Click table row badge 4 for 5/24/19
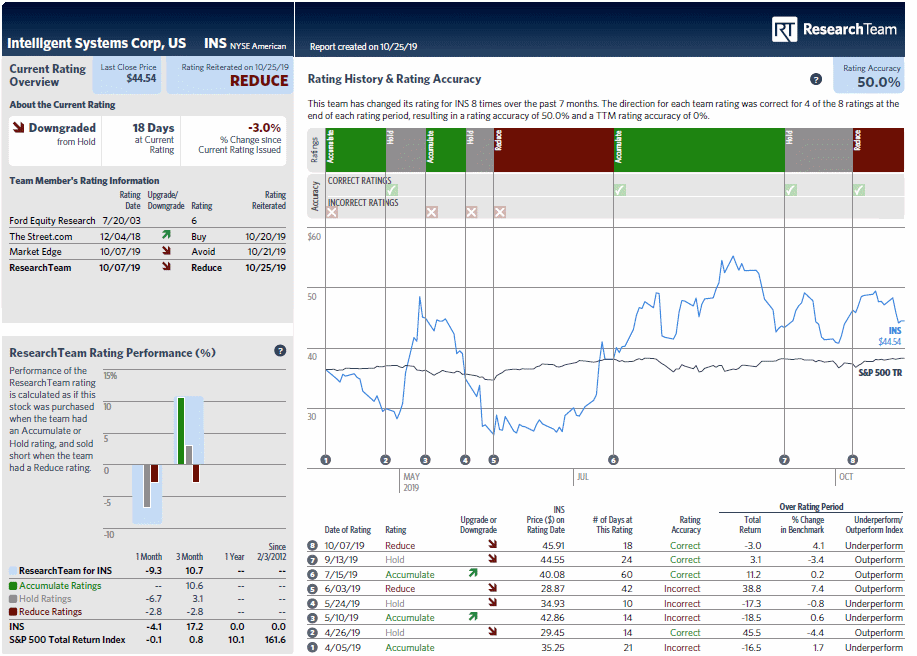Viewport: 917px width, 656px height. [312, 603]
